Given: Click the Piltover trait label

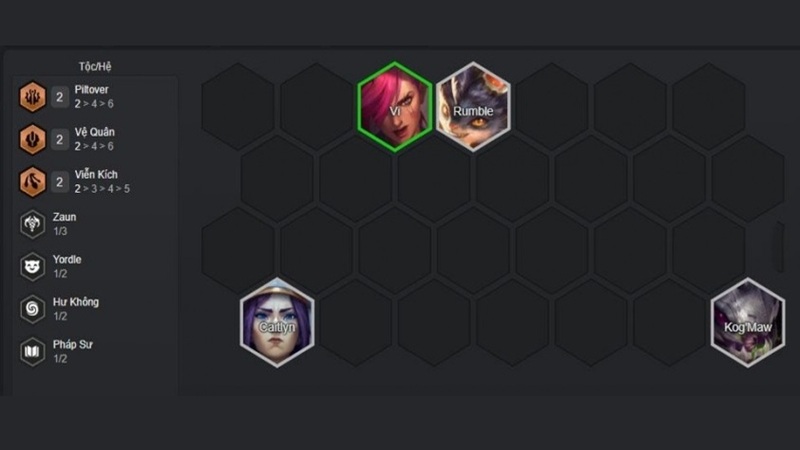Looking at the screenshot, I should [91, 90].
